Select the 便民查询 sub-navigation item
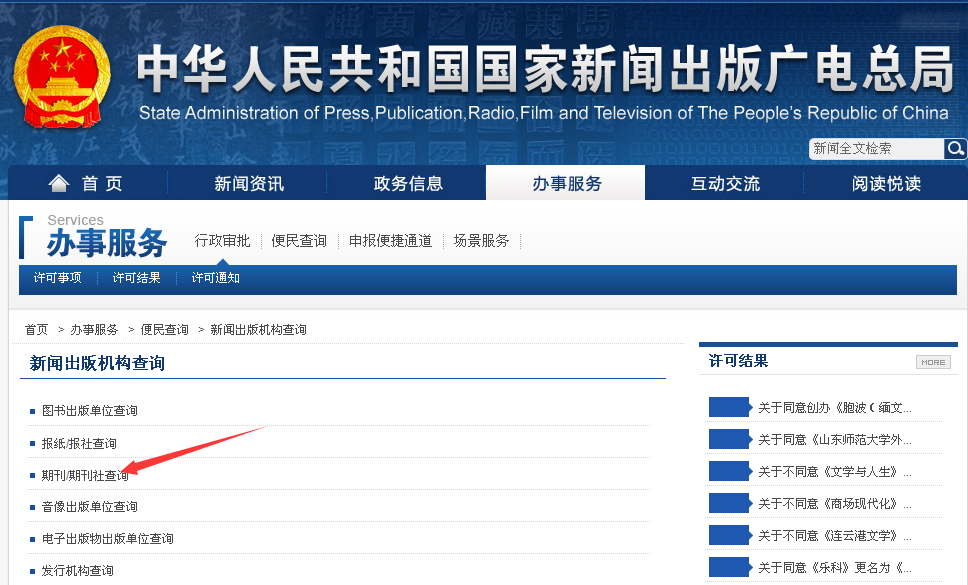Viewport: 968px width, 585px height. point(299,241)
